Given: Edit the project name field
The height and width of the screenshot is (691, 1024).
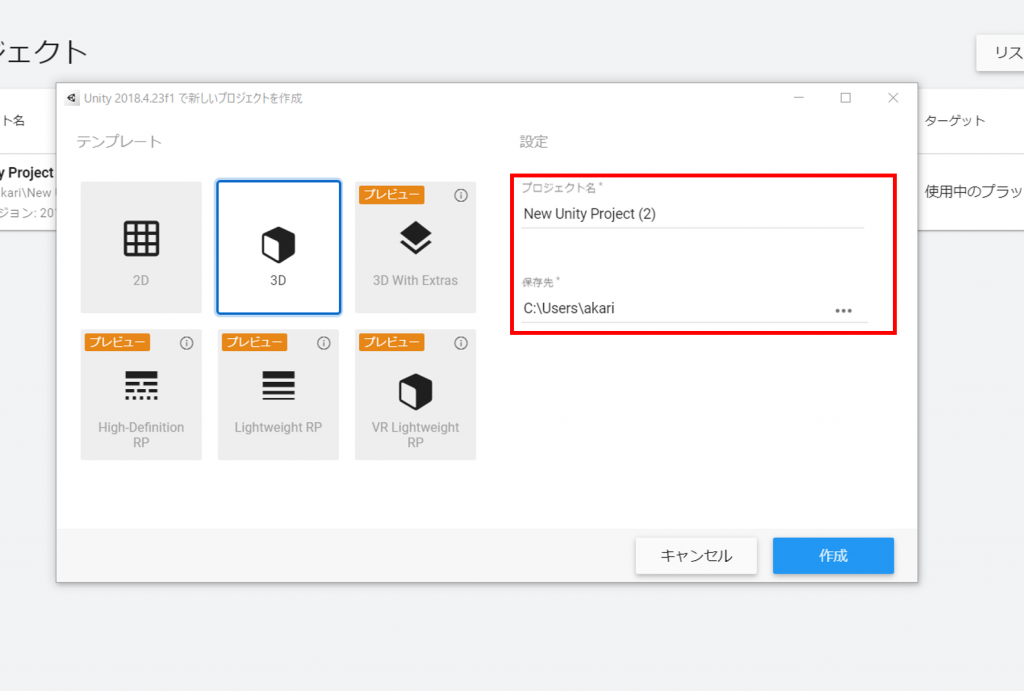Looking at the screenshot, I should tap(693, 214).
